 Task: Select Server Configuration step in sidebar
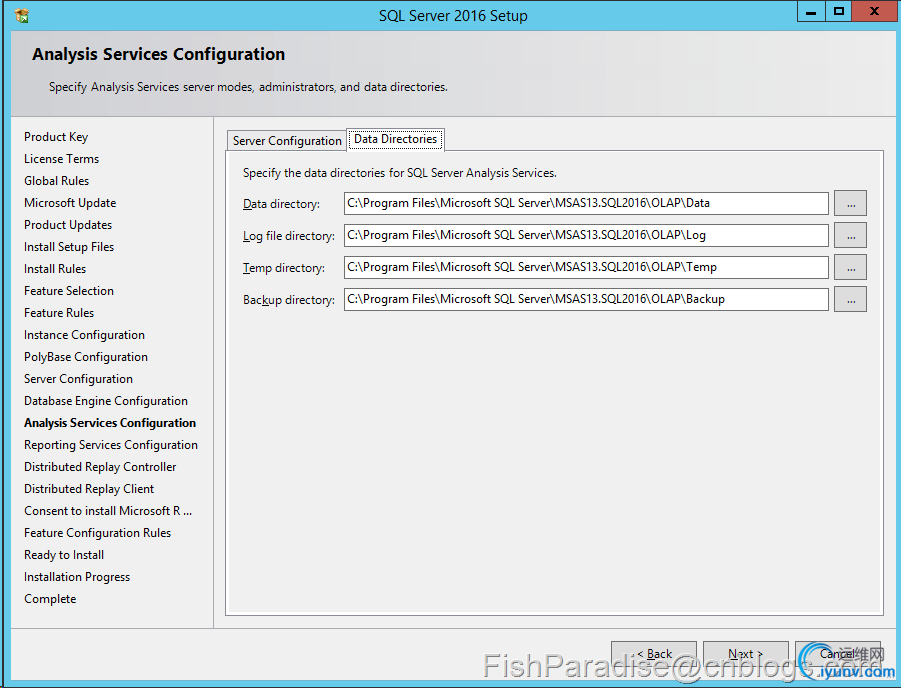click(x=78, y=379)
